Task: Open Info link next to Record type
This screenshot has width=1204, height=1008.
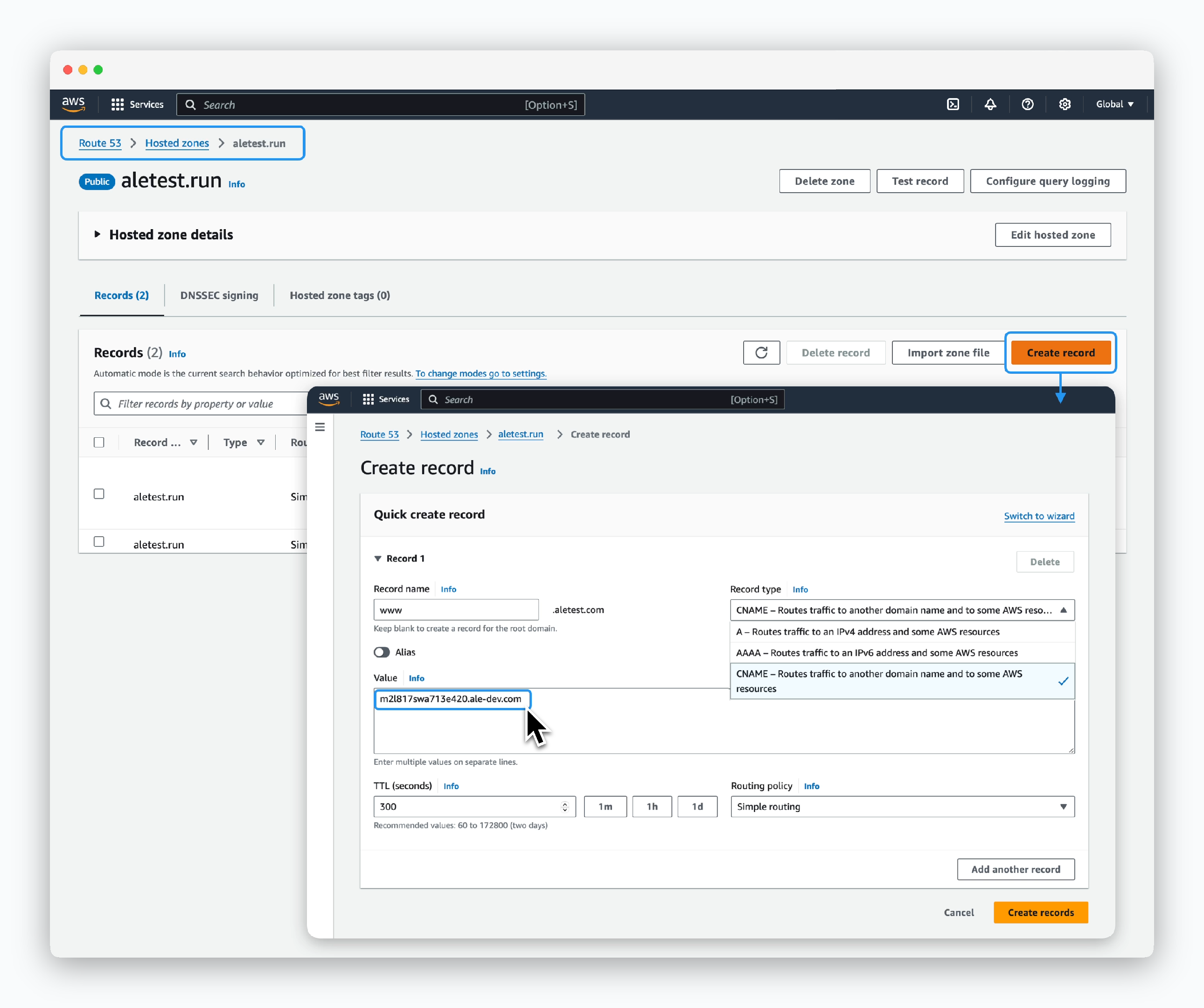Action: (800, 590)
